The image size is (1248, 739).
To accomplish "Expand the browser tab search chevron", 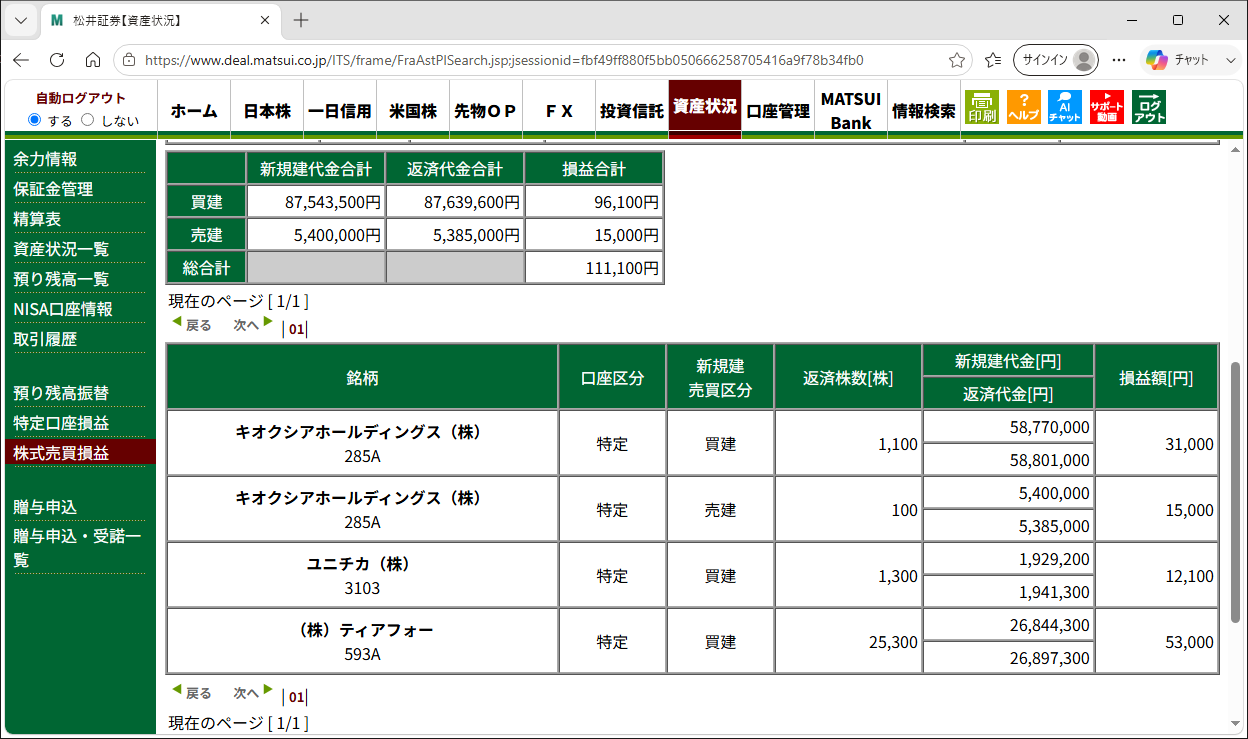I will [x=21, y=20].
